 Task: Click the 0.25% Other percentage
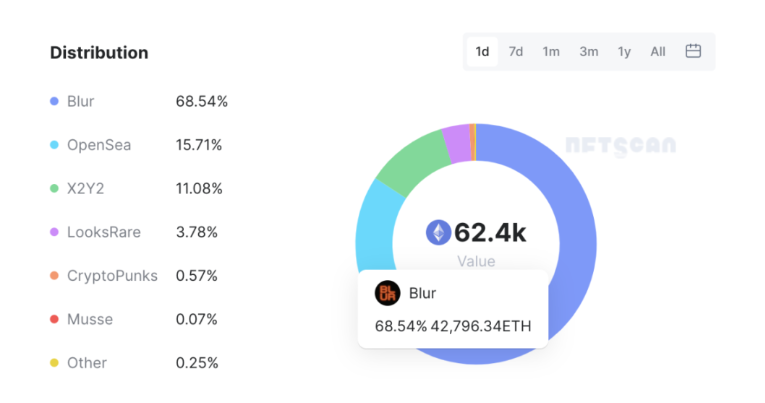[197, 363]
